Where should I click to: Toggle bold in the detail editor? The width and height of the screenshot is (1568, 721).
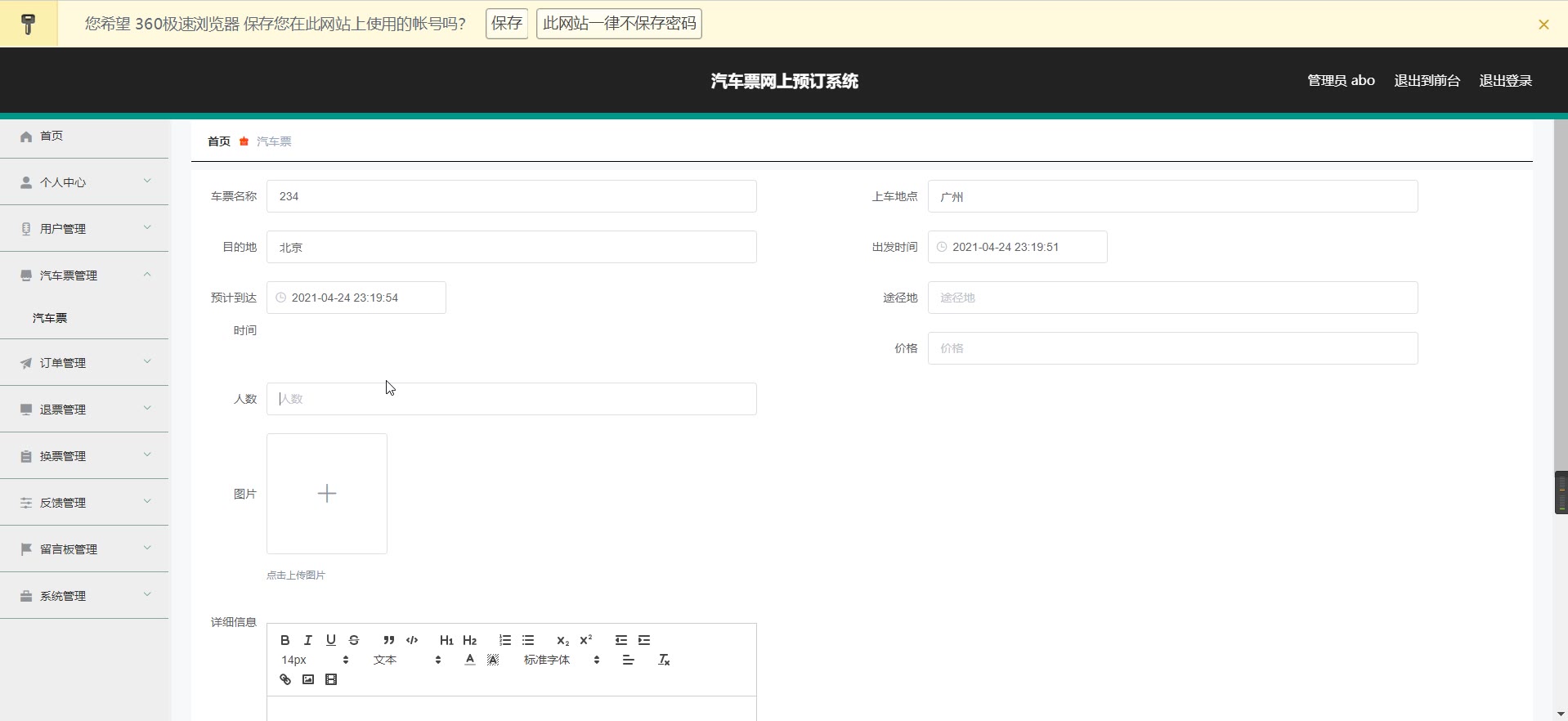pos(284,640)
